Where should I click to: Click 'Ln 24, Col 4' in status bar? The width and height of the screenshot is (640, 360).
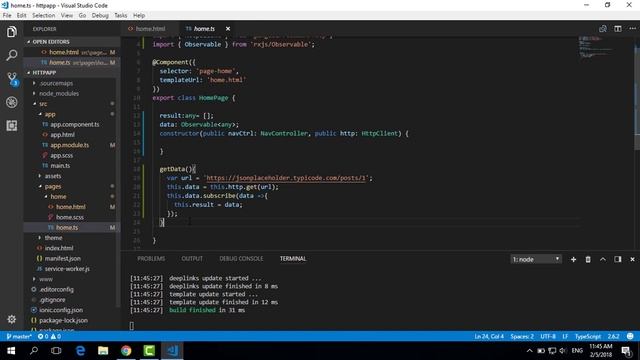pyautogui.click(x=489, y=336)
